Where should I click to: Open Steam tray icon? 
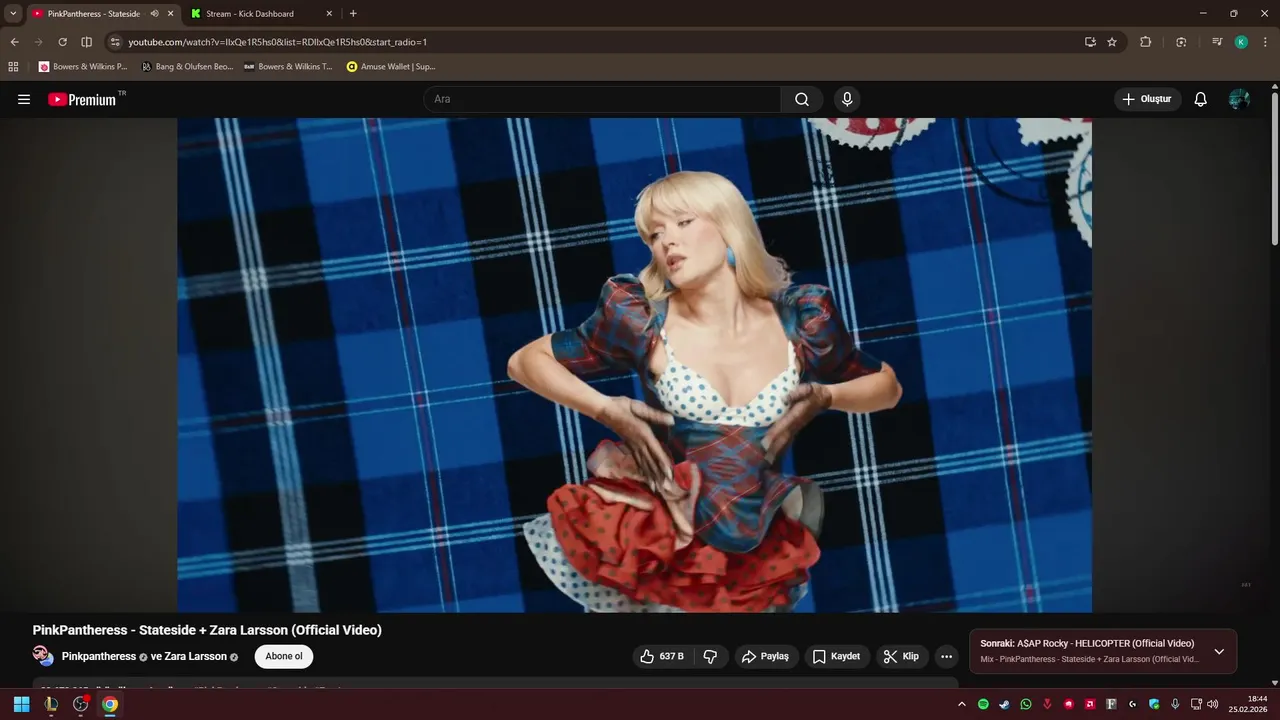point(1004,704)
